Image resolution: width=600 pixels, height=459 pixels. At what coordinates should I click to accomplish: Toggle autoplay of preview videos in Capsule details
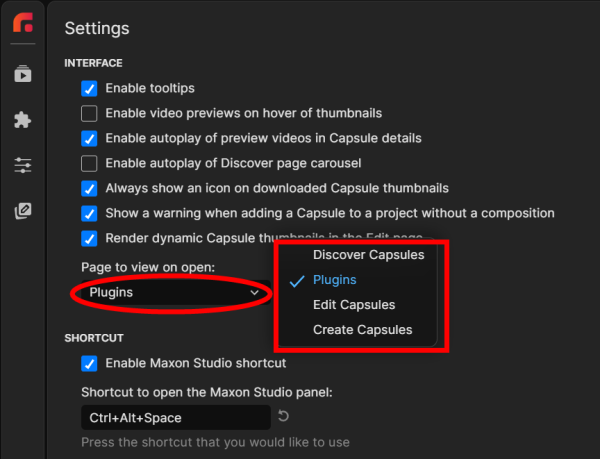(x=89, y=138)
